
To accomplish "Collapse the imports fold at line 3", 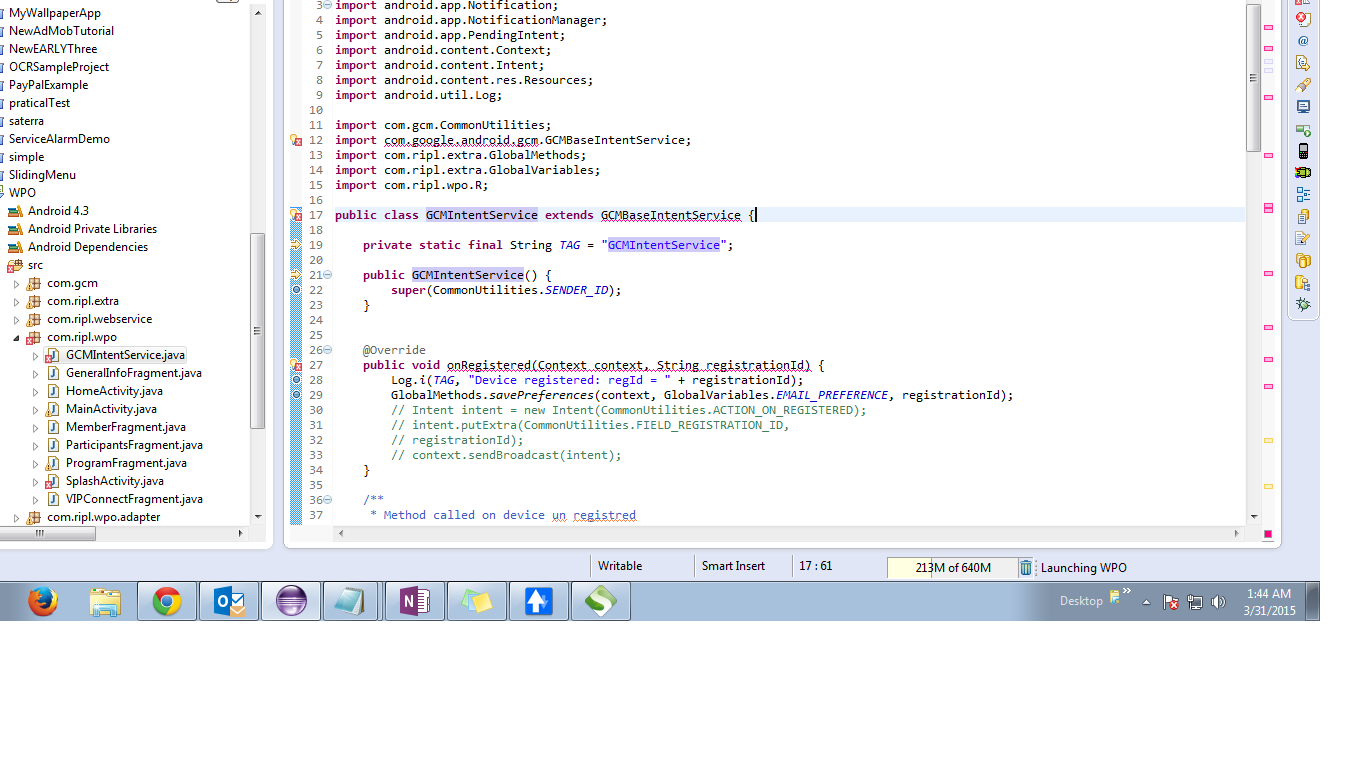I will pos(328,5).
